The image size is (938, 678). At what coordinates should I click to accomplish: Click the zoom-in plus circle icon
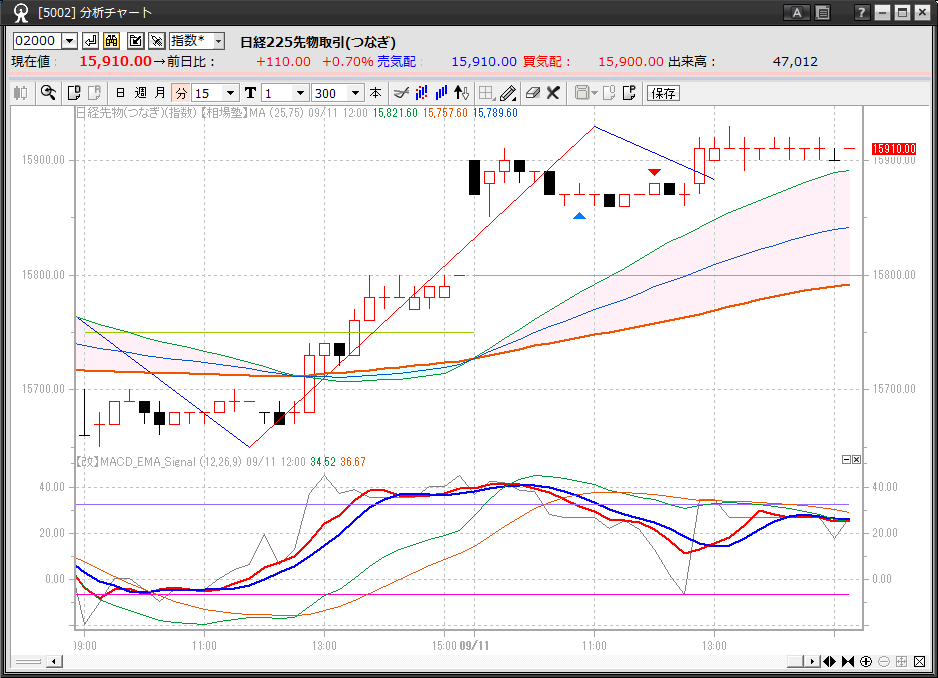click(865, 661)
